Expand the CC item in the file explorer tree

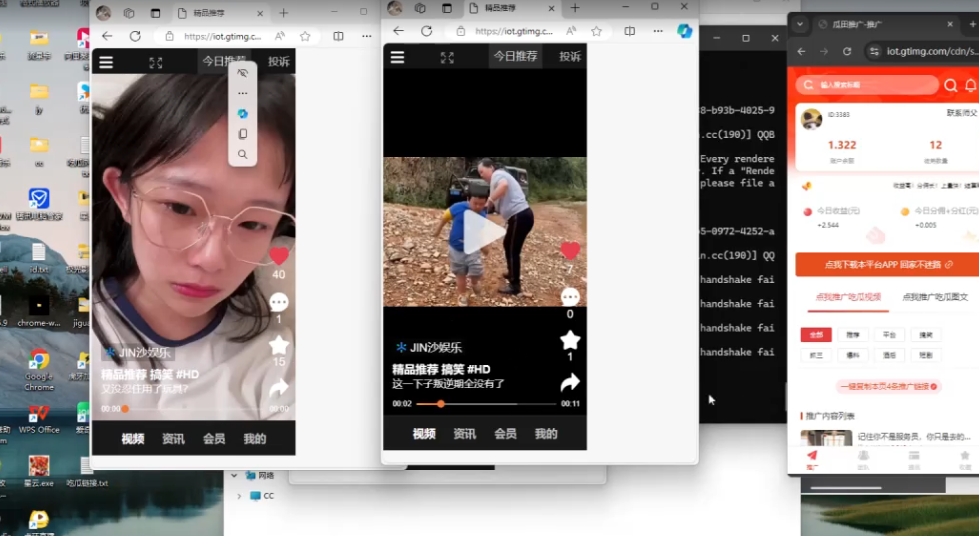239,496
